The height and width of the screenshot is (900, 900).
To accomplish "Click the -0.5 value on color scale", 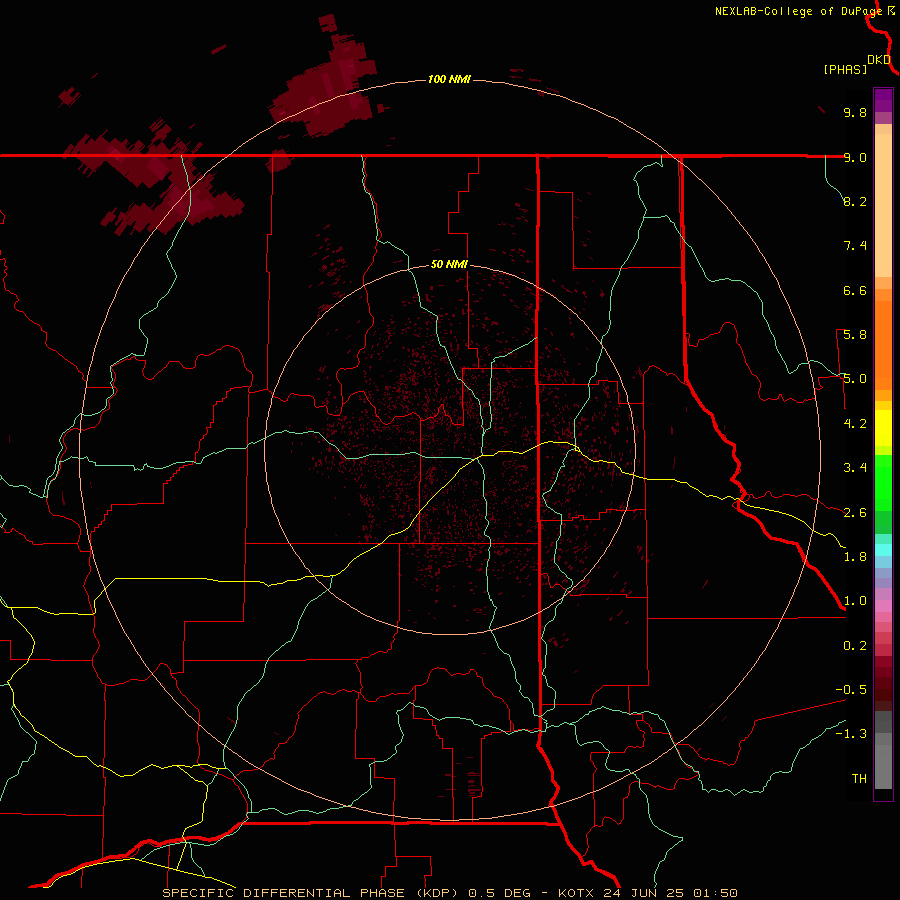I will tap(851, 690).
